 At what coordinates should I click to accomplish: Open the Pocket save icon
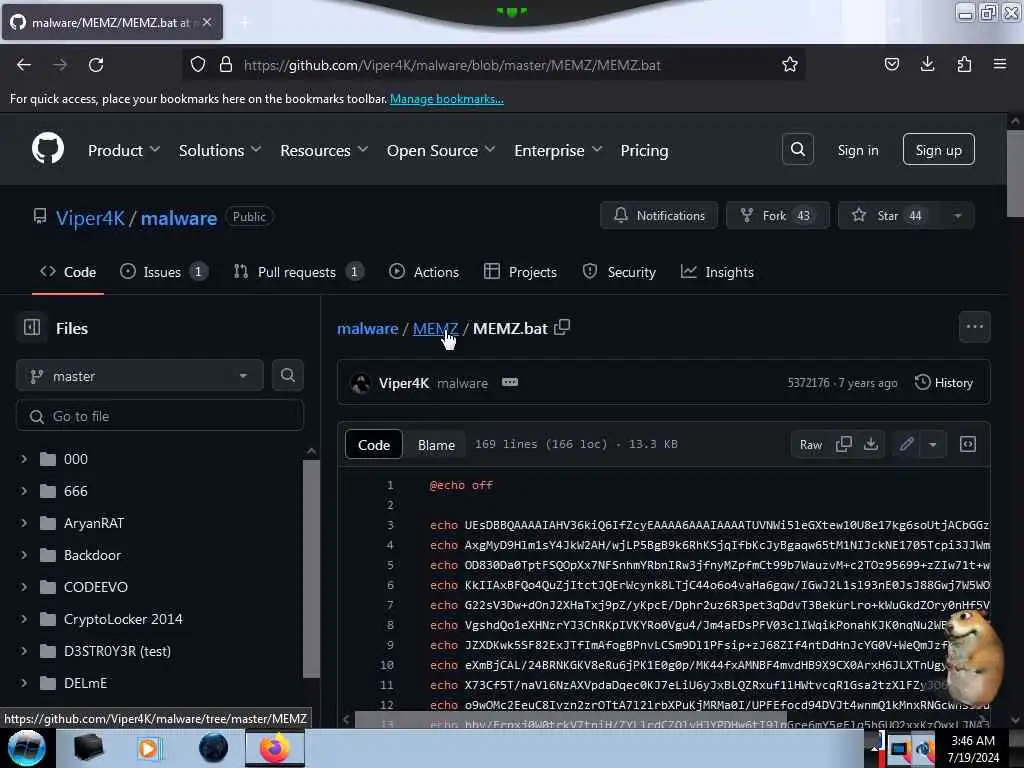(x=891, y=64)
